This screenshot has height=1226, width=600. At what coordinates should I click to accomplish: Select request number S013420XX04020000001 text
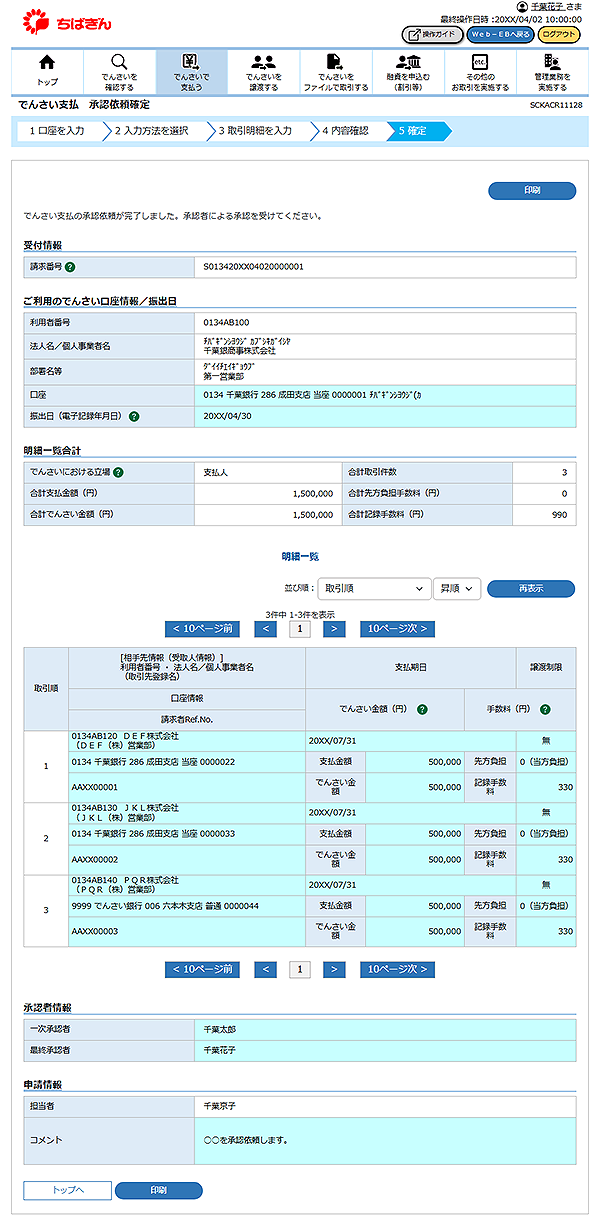click(x=252, y=267)
